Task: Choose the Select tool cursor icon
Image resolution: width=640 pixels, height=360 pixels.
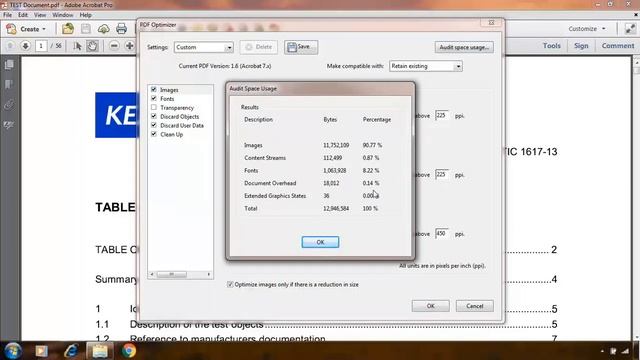Action: (78, 46)
